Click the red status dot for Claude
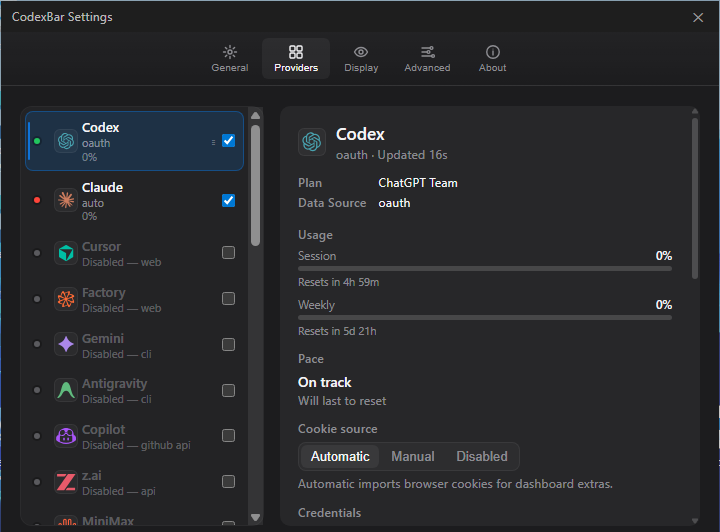 (x=37, y=200)
